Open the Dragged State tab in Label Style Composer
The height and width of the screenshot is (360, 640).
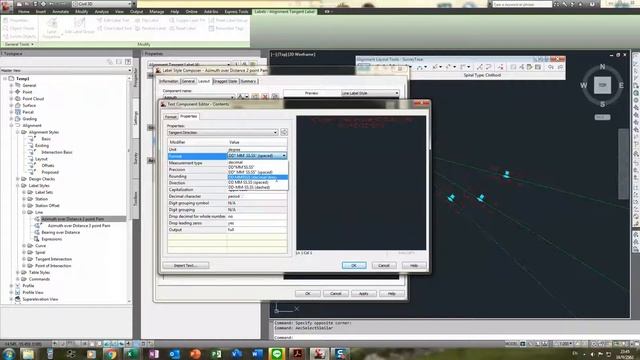225,81
